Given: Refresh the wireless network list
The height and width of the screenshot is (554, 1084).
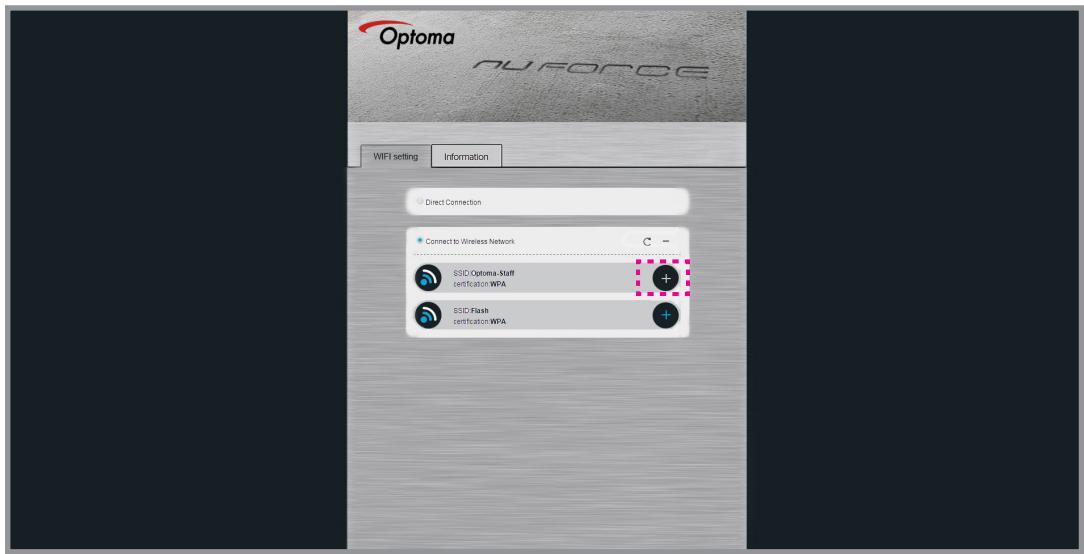Looking at the screenshot, I should click(x=647, y=241).
